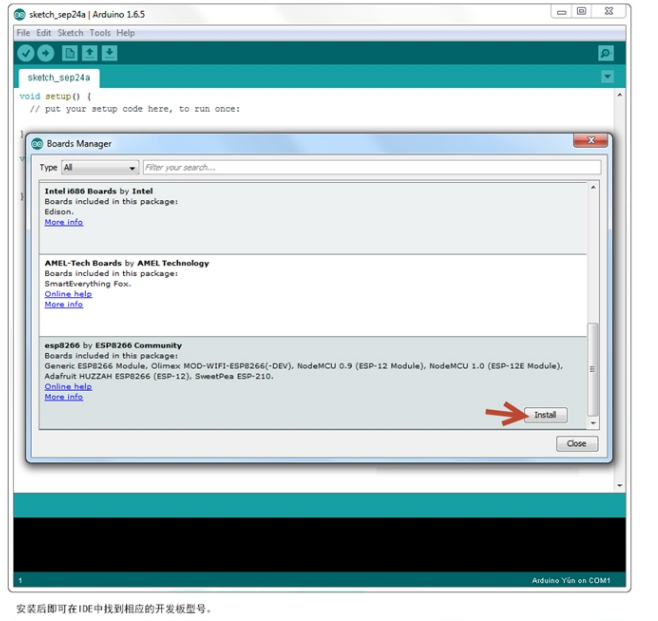
Task: Close the Boards Manager with Close button
Action: tap(577, 444)
